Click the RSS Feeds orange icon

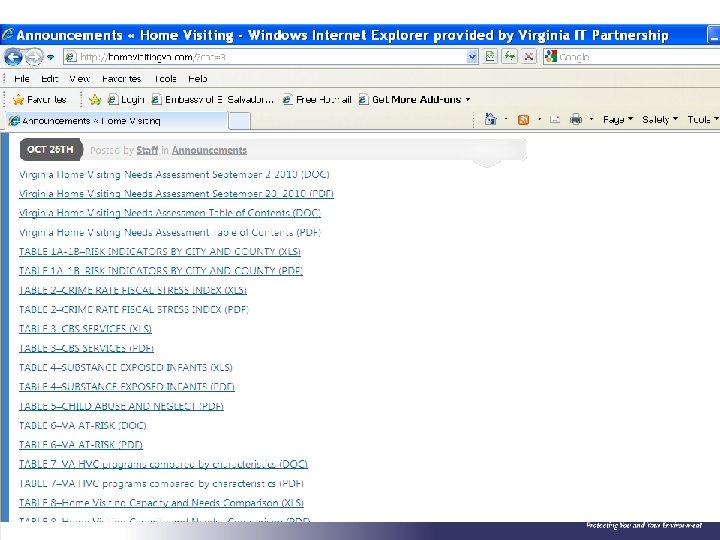tap(523, 120)
